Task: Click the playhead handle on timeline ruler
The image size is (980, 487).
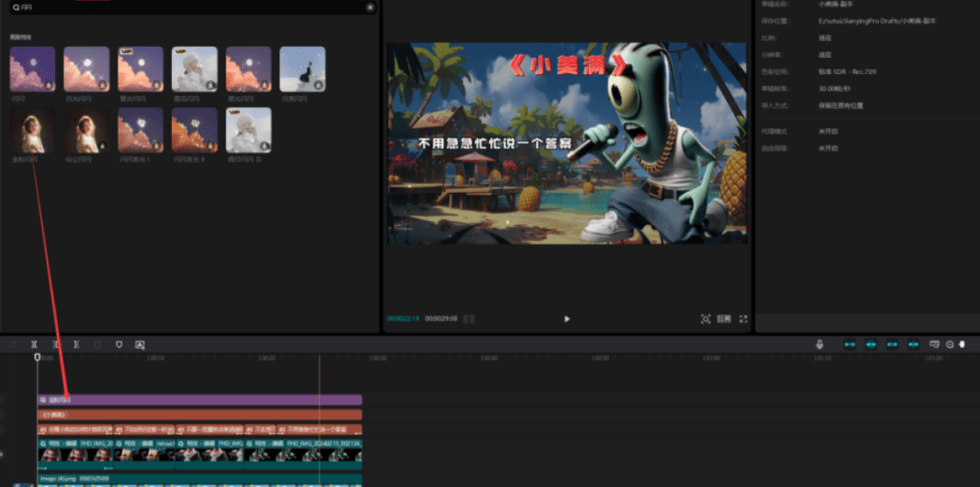Action: pyautogui.click(x=37, y=357)
